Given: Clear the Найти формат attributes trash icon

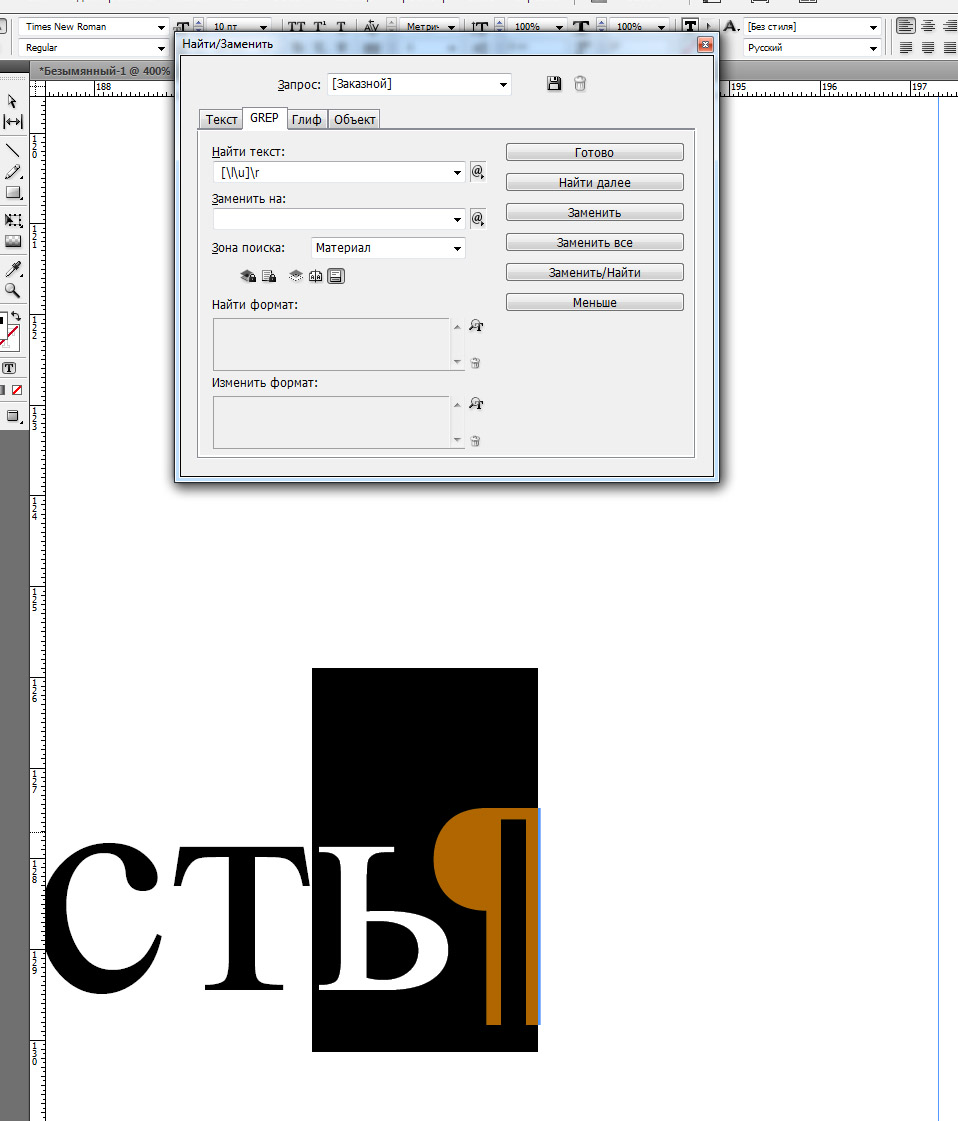Looking at the screenshot, I should coord(475,363).
